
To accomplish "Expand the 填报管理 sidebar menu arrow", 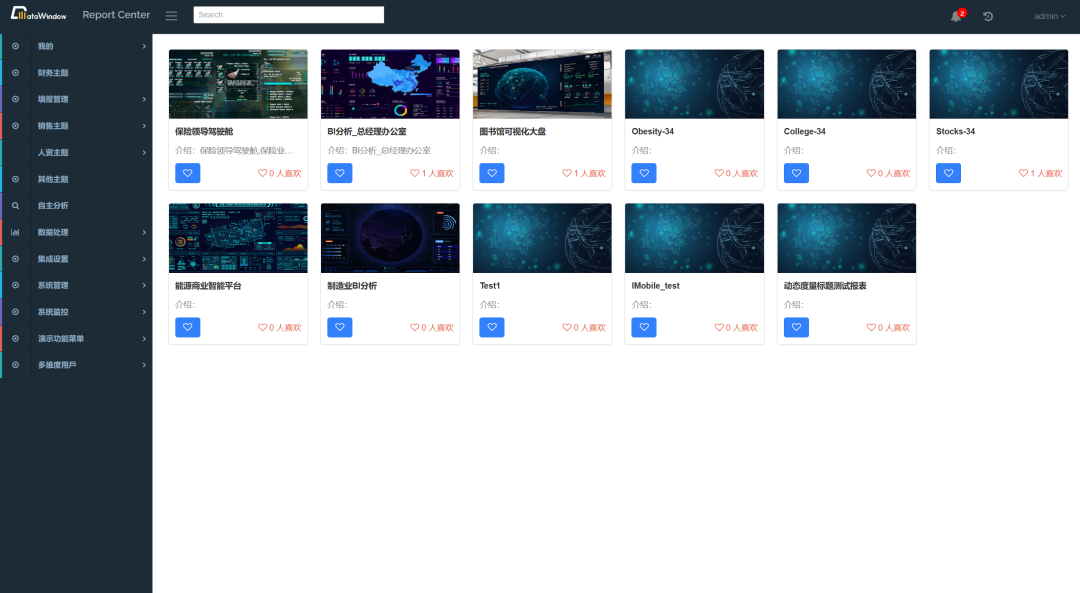I will [143, 99].
